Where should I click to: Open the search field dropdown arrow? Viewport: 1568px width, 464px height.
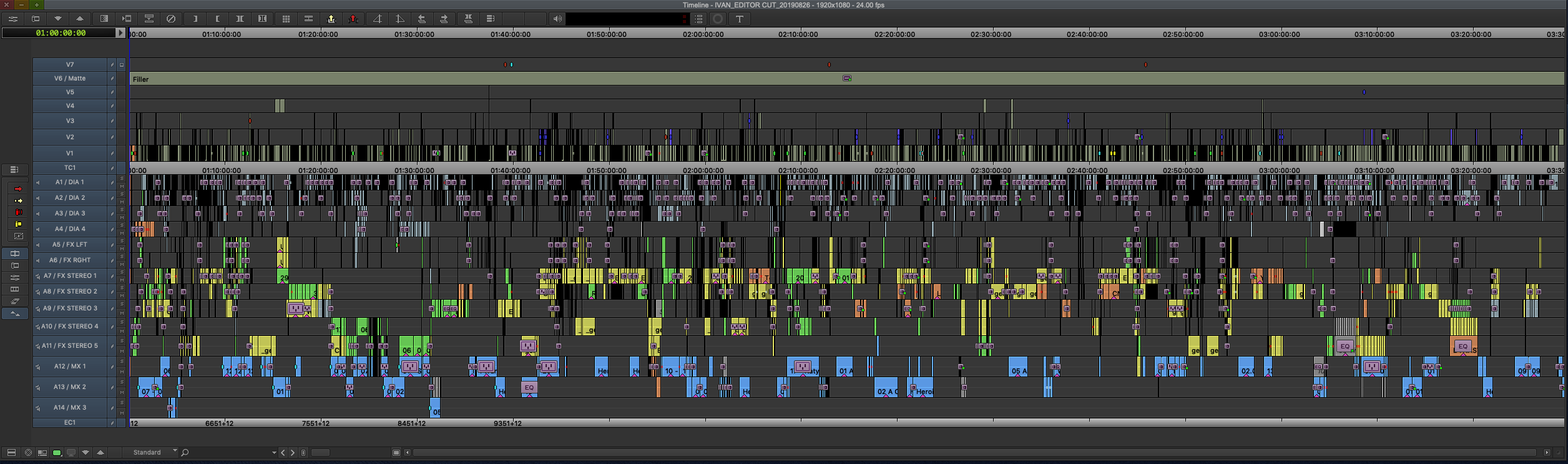pyautogui.click(x=274, y=453)
